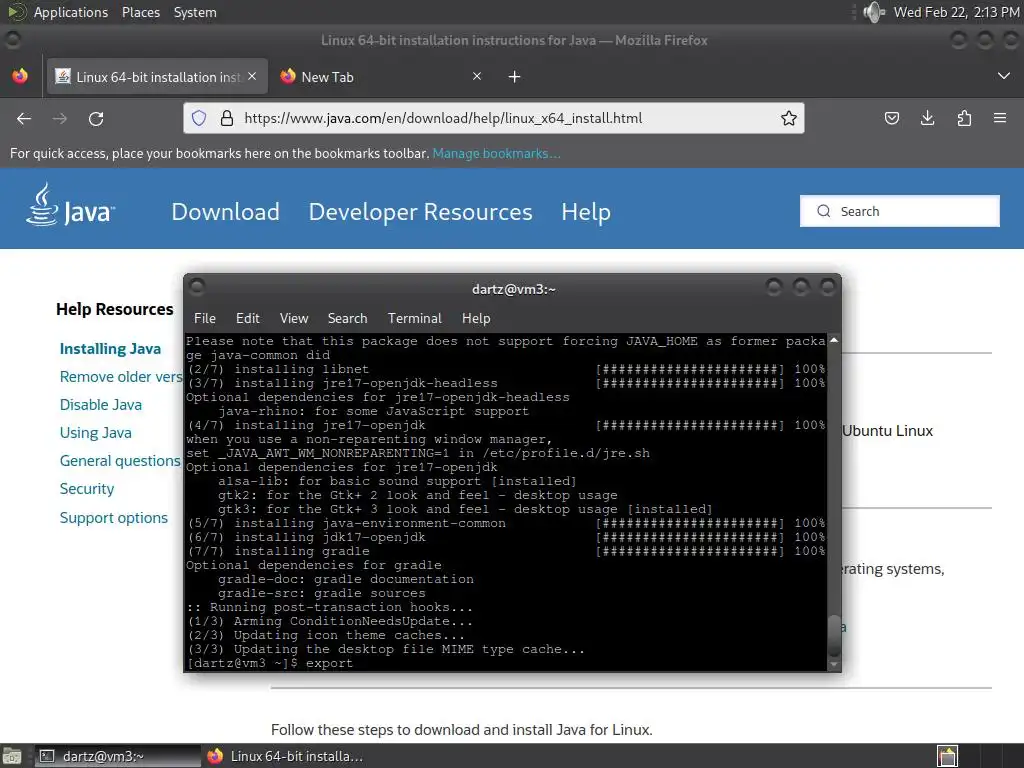This screenshot has height=768, width=1024.
Task: Click the Firefox View icon left of tabs
Action: 20,76
